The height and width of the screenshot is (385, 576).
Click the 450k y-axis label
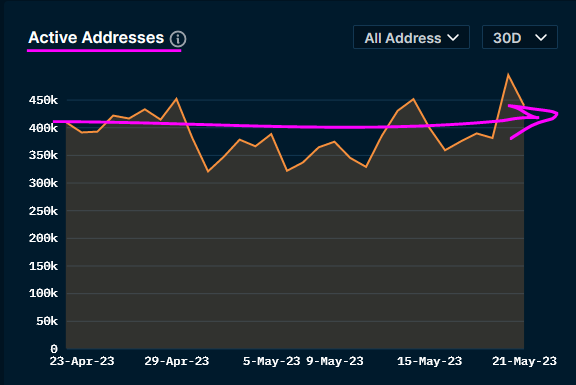(x=43, y=100)
